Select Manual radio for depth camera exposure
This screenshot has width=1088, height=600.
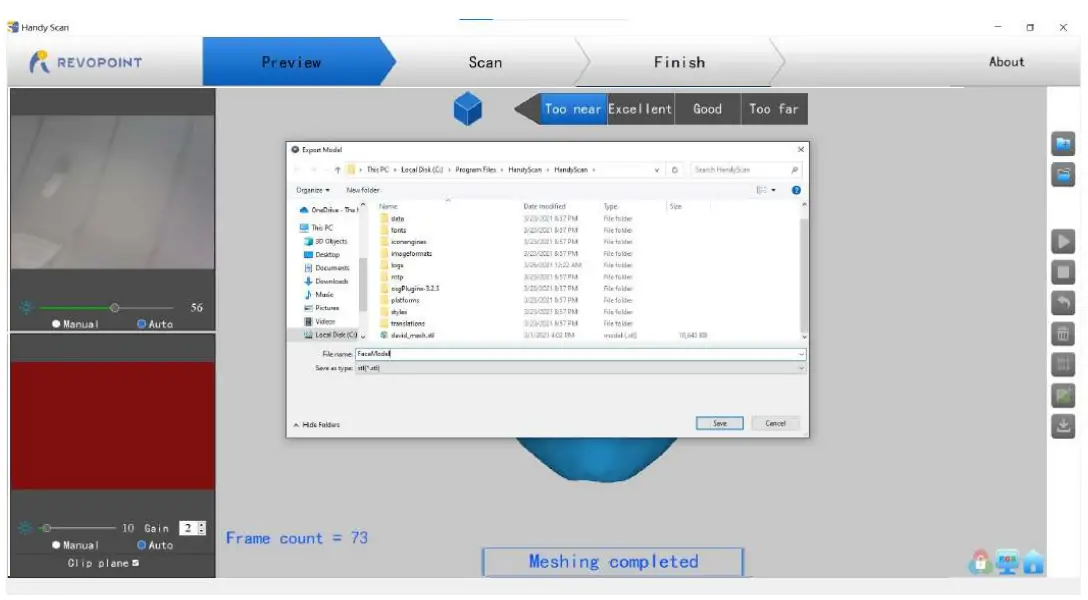click(56, 545)
